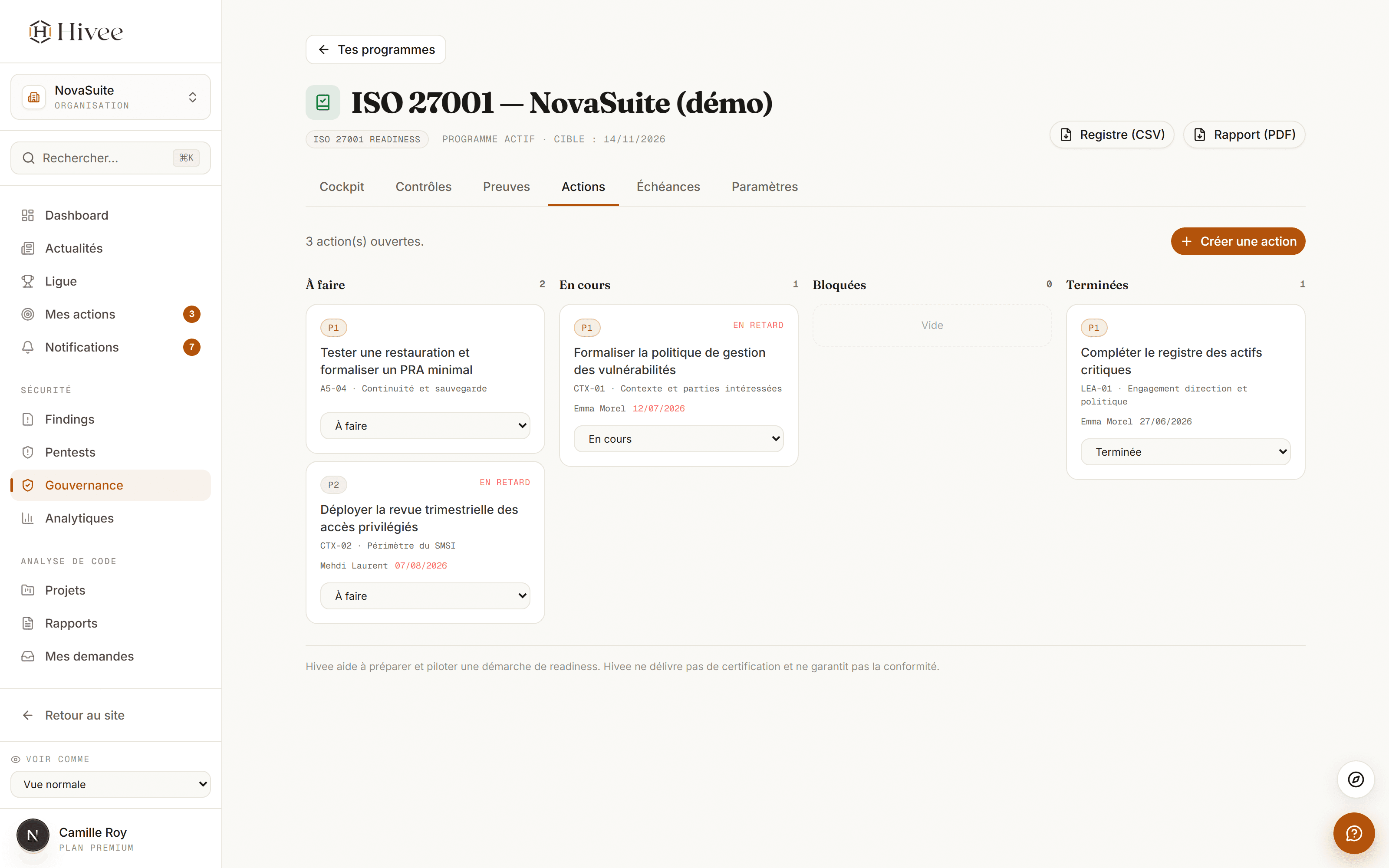Open the Formaliser la politique de gestion card title
The width and height of the screenshot is (1389, 868).
pyautogui.click(x=669, y=361)
